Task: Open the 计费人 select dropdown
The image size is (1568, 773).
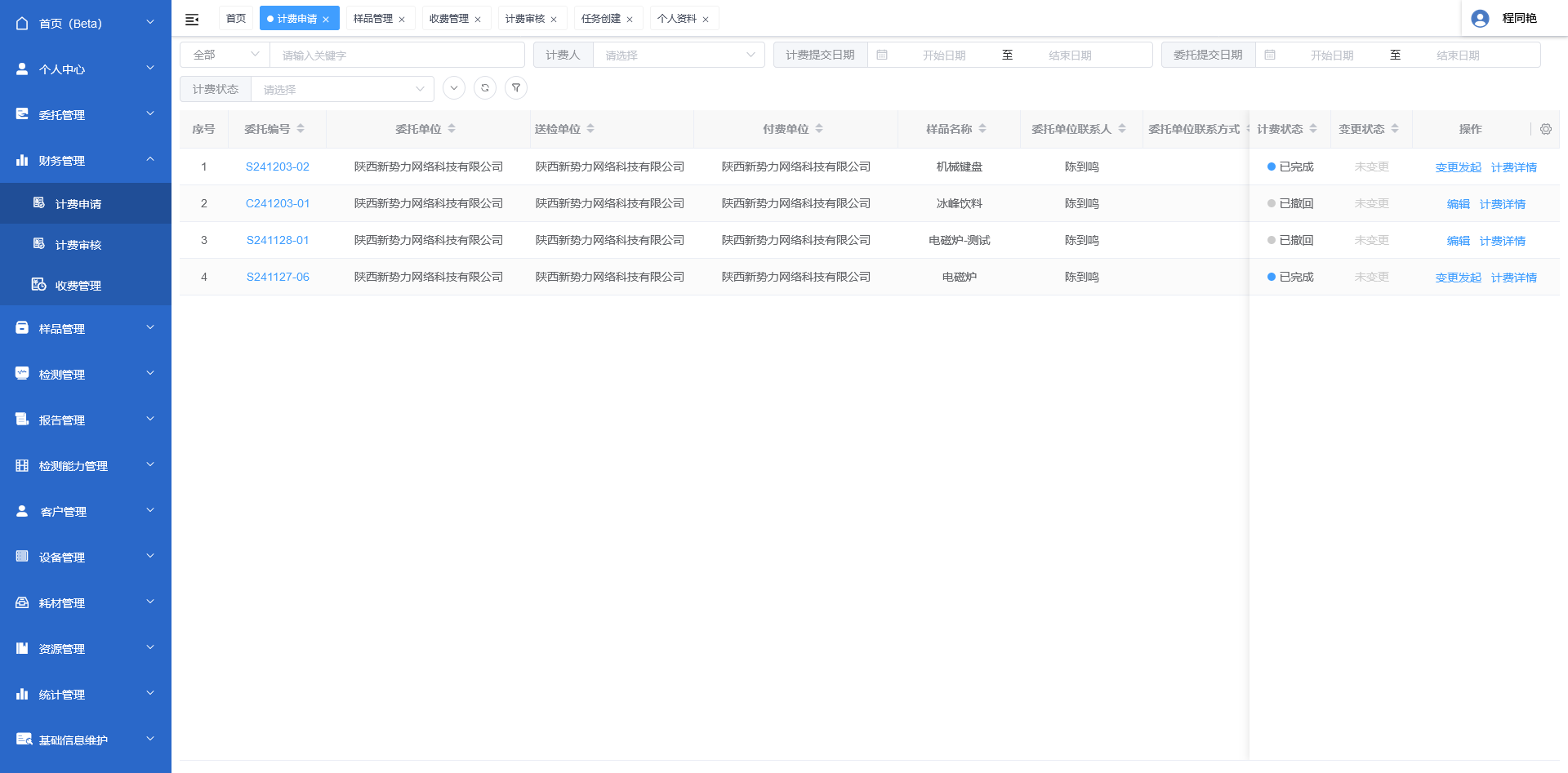Action: tap(679, 55)
